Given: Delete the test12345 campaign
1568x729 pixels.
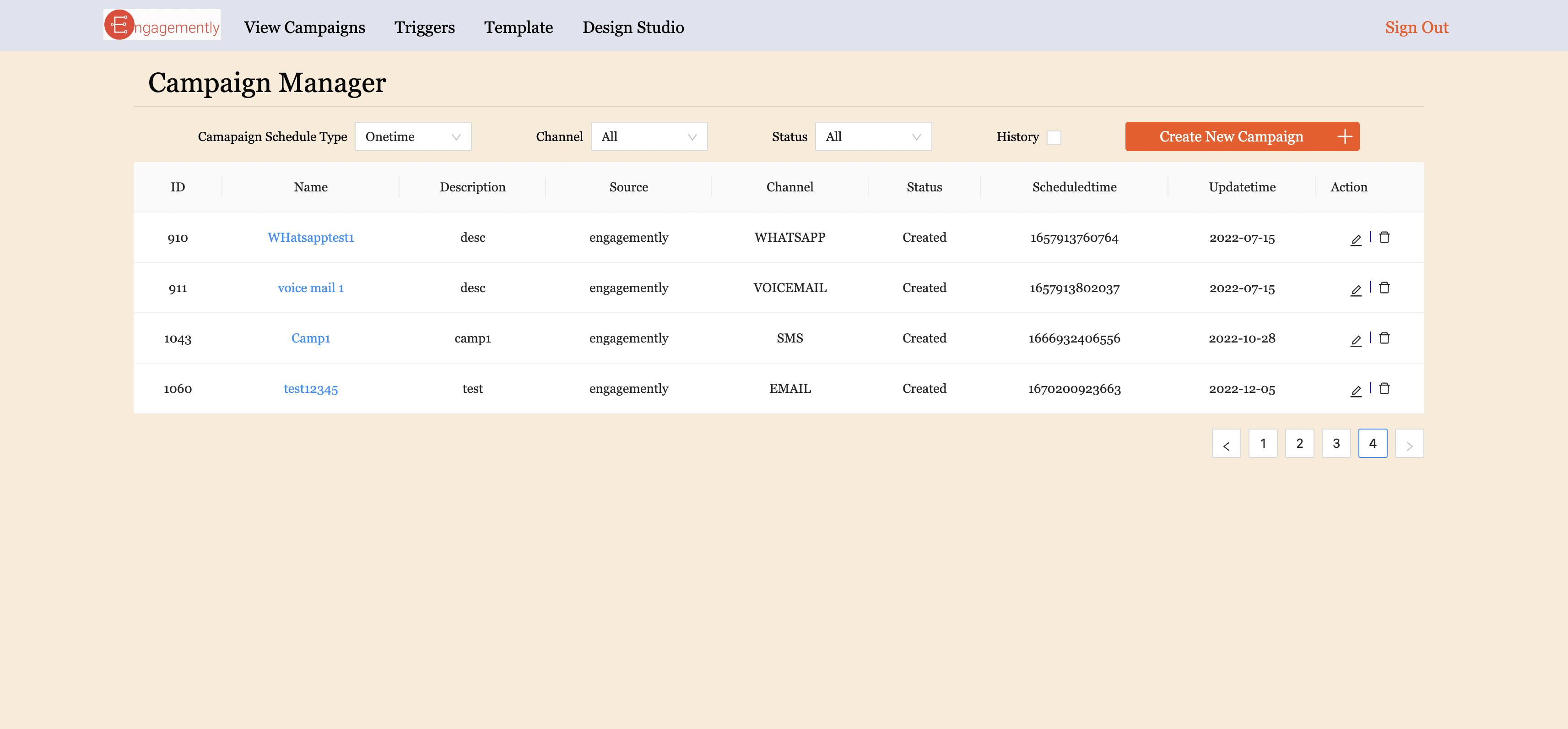Looking at the screenshot, I should (x=1384, y=389).
